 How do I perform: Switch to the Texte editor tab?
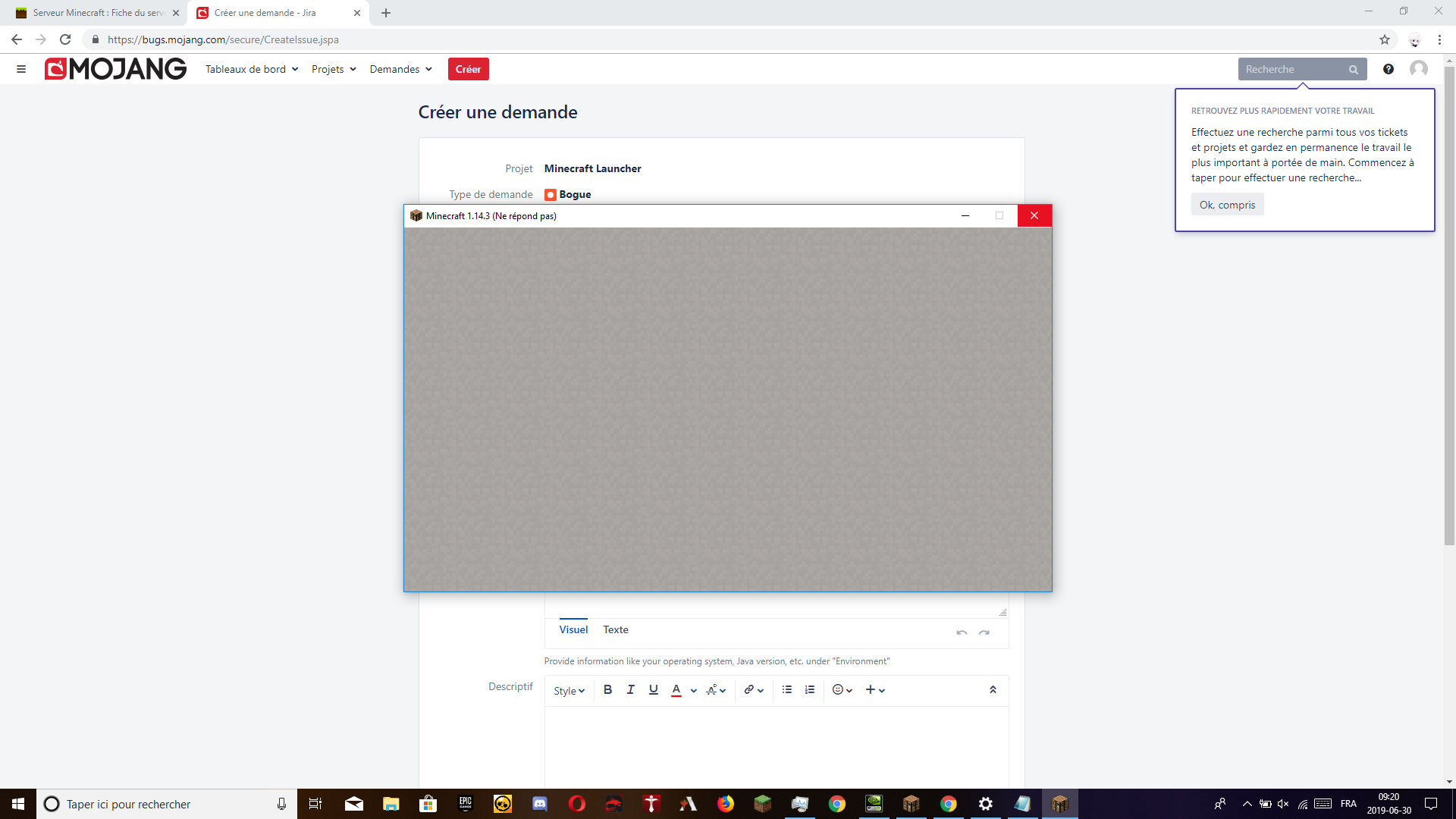615,629
